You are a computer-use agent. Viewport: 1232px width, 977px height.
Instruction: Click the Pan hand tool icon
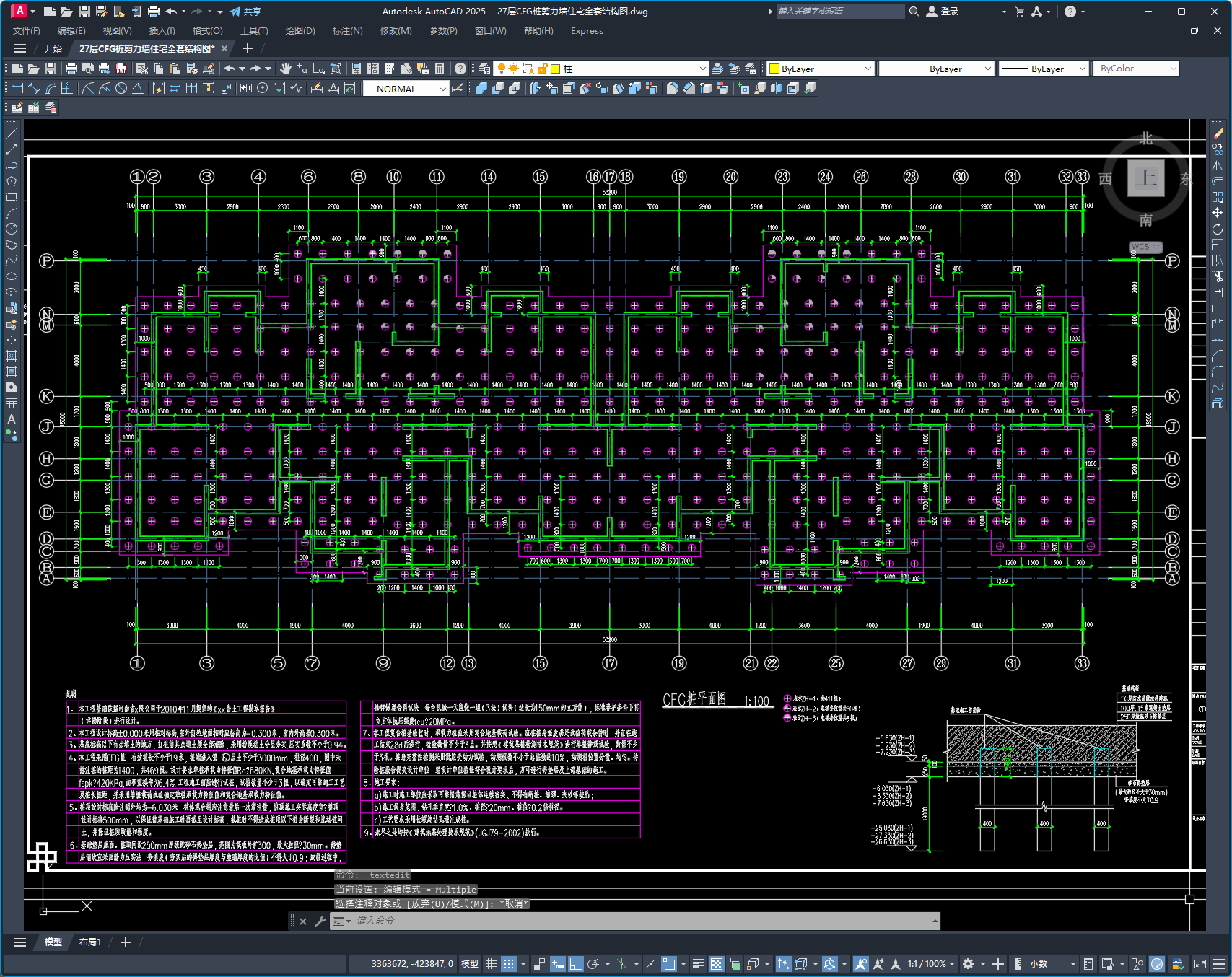pyautogui.click(x=286, y=69)
